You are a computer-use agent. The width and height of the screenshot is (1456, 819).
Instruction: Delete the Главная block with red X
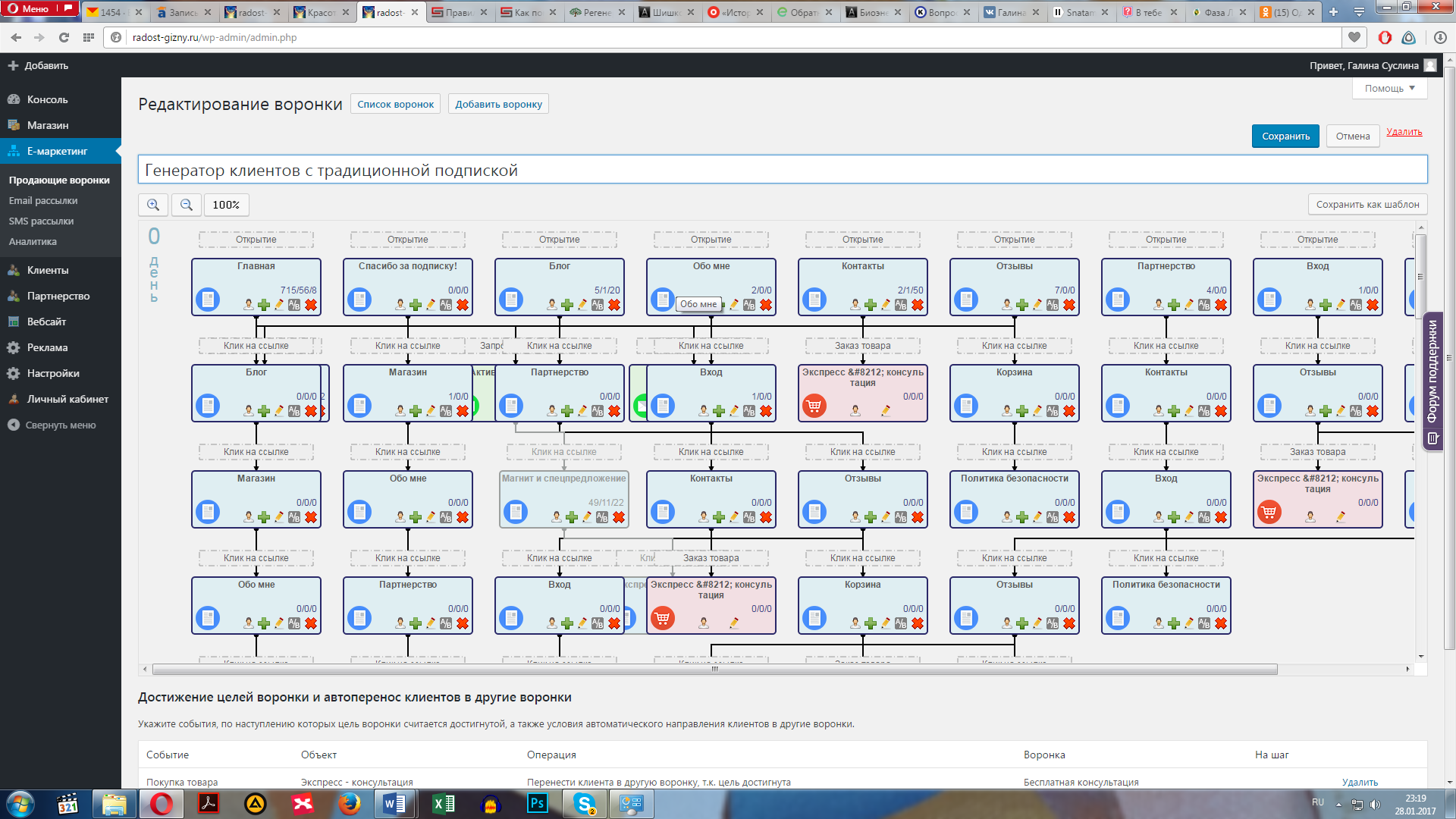(x=311, y=305)
